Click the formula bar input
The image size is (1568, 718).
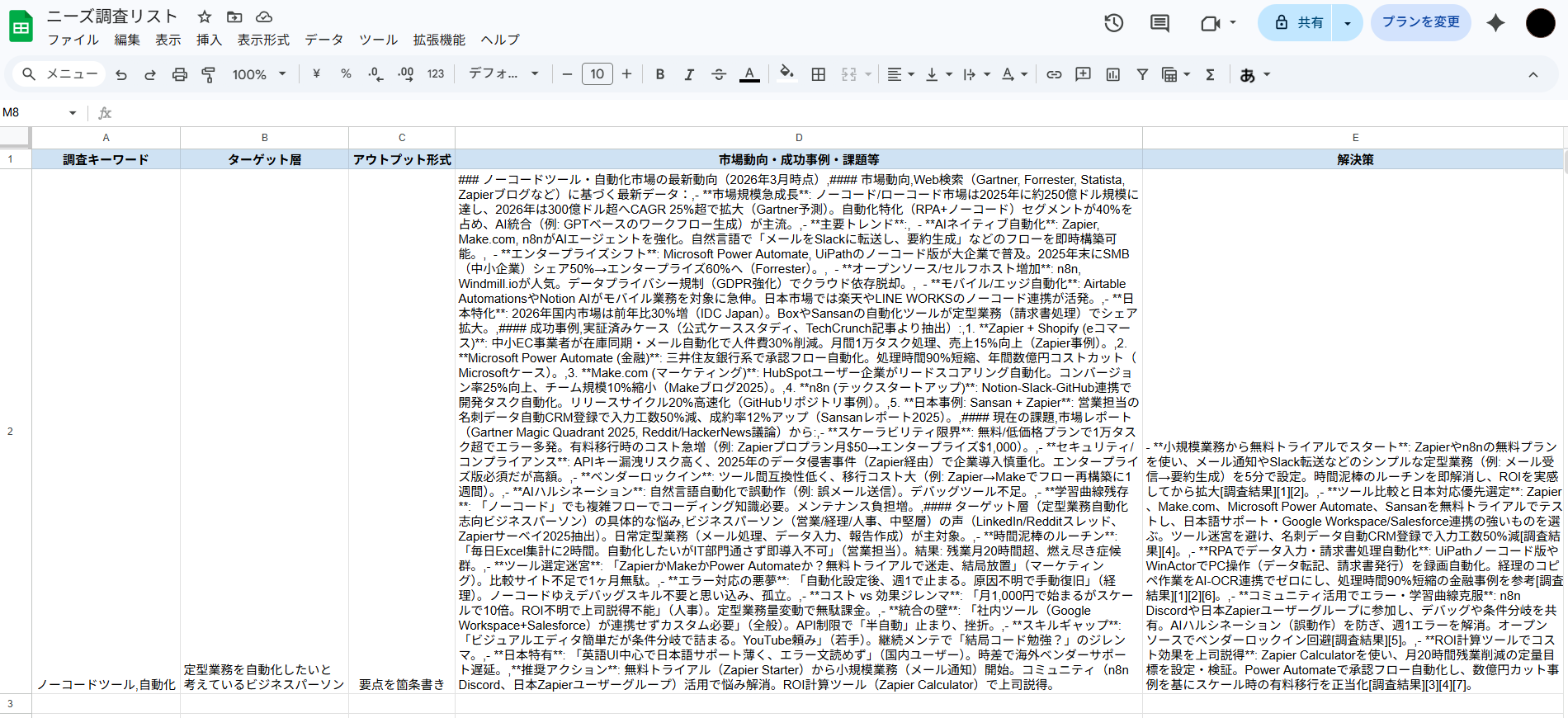point(842,113)
